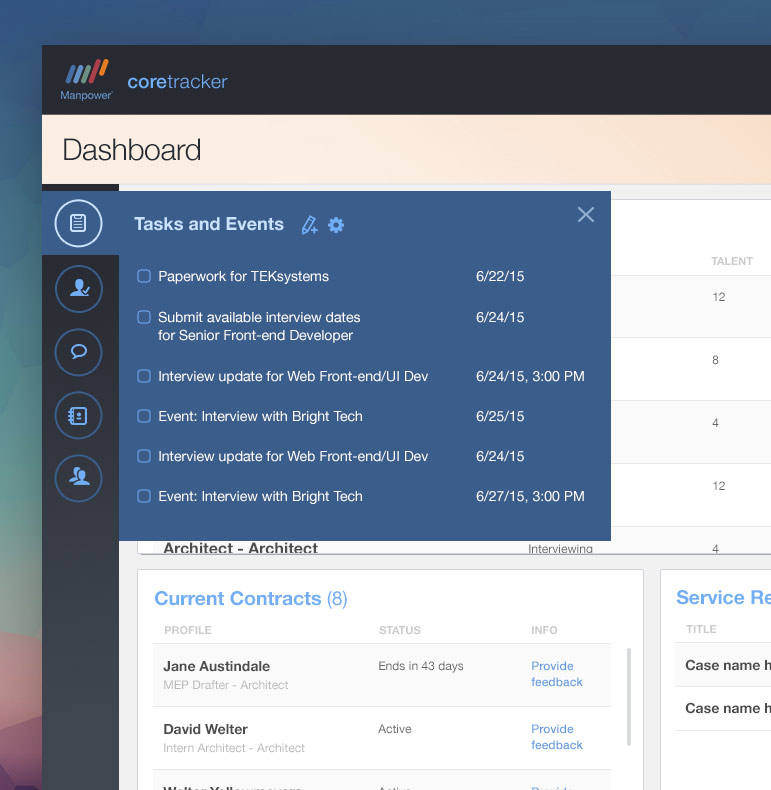This screenshot has width=771, height=790.
Task: Click the STATUS column header
Action: pos(400,630)
